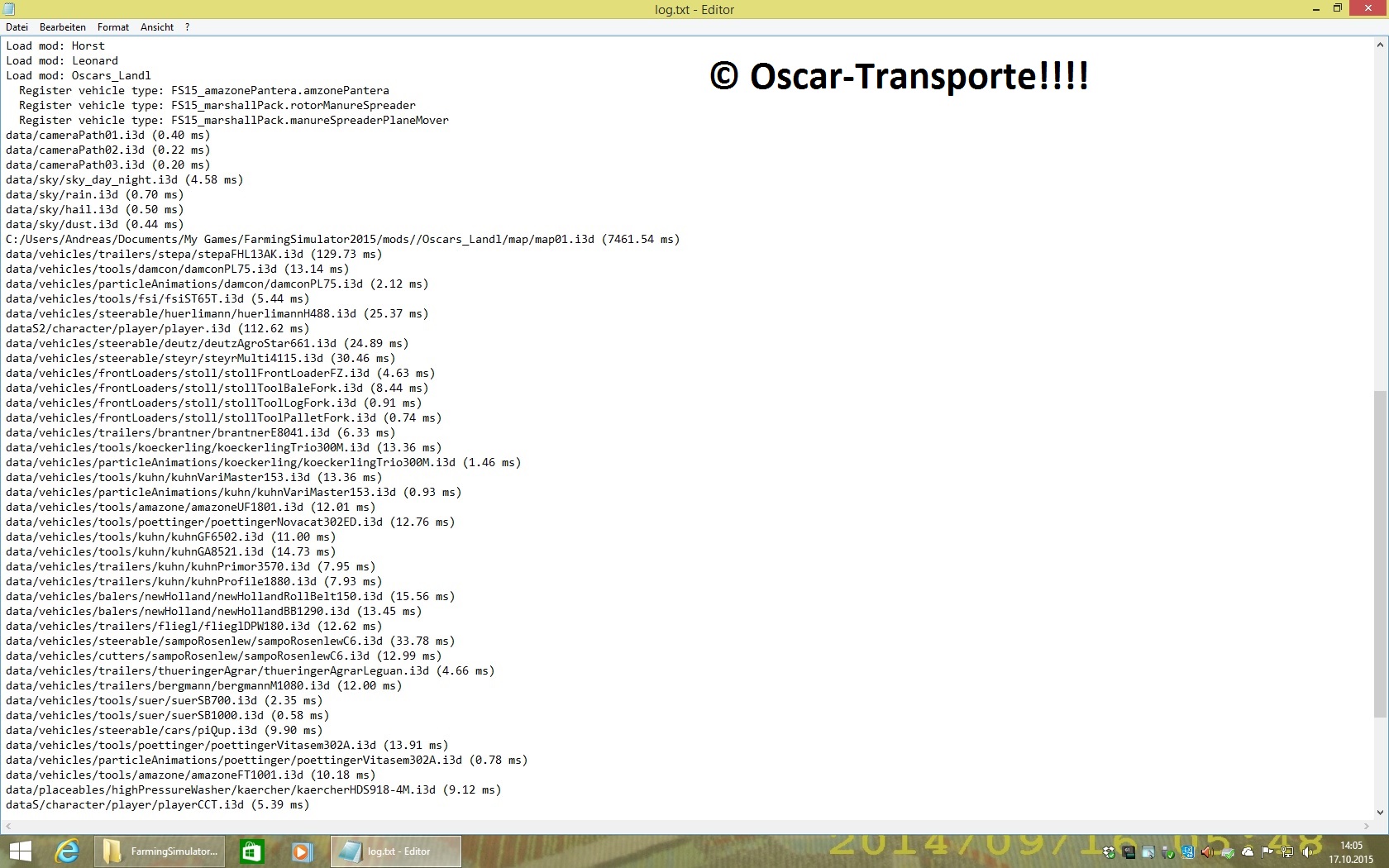Screen dimensions: 1389x868
Task: Click the data/cameraPath01.i3d line
Action: [x=108, y=136]
